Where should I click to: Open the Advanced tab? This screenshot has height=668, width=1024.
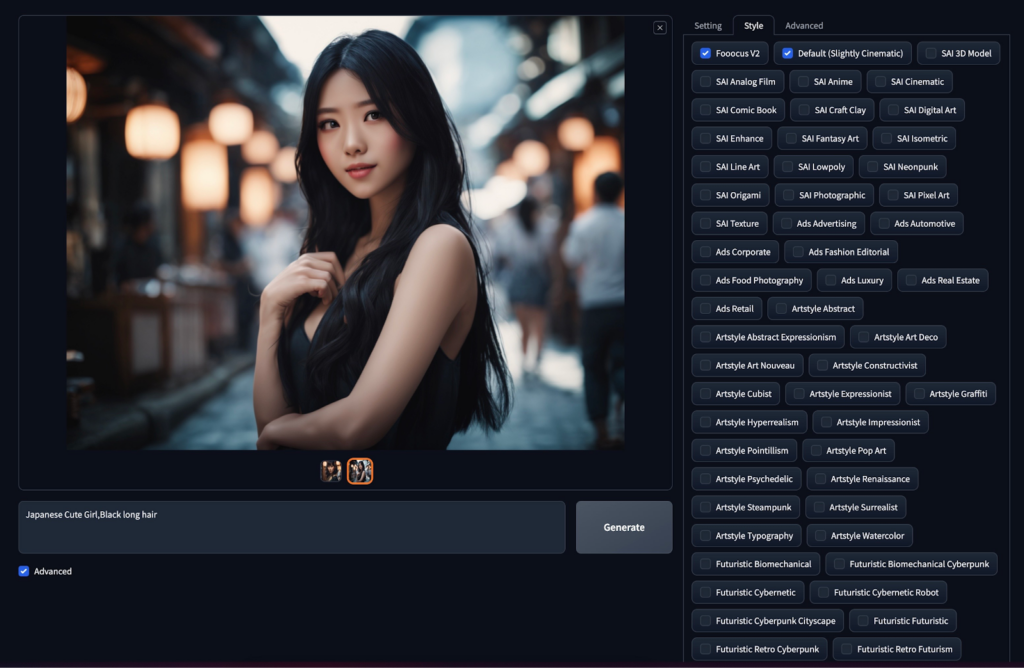click(804, 26)
